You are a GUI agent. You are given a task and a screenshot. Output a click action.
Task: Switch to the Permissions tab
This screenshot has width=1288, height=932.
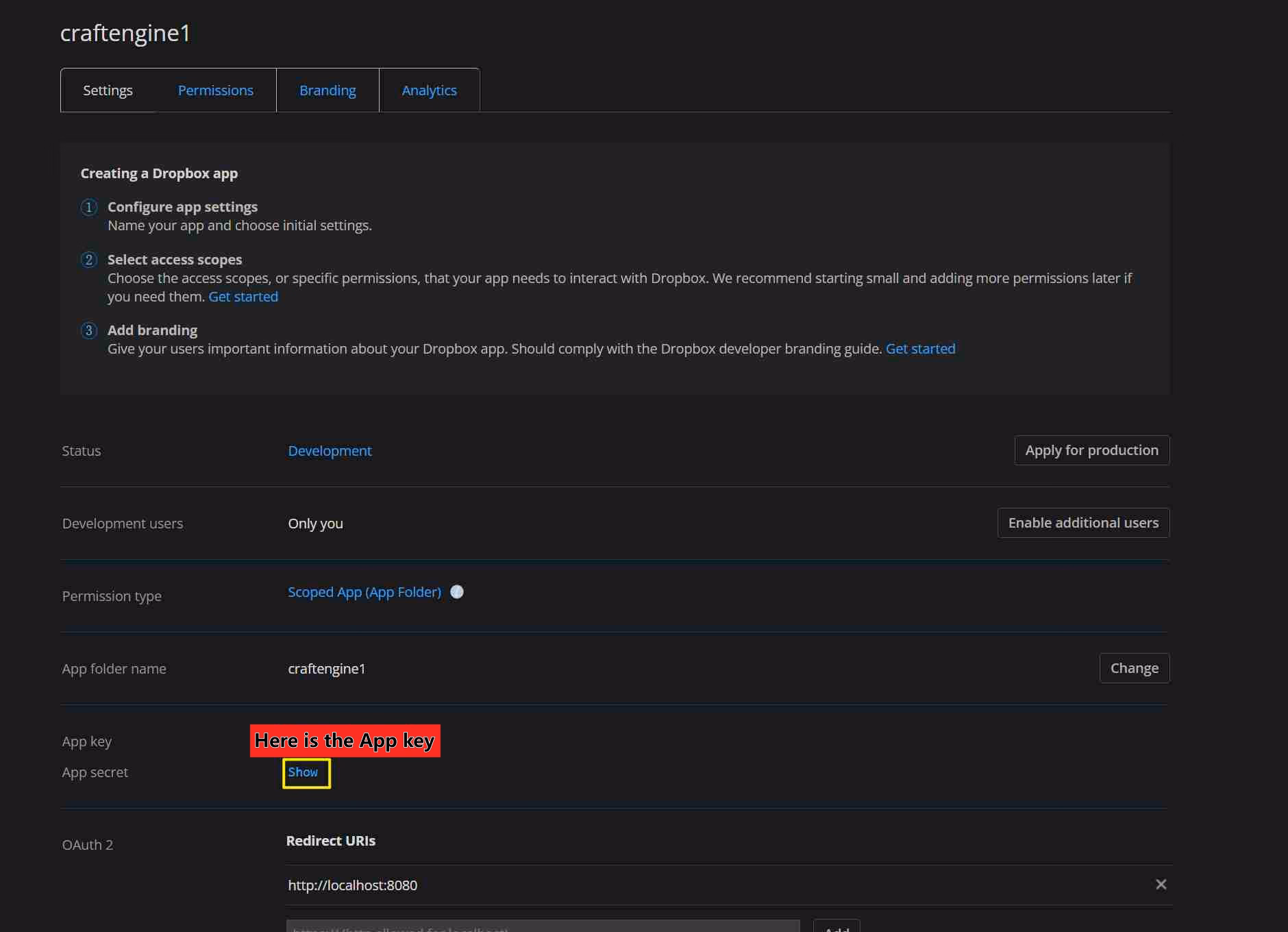(215, 90)
